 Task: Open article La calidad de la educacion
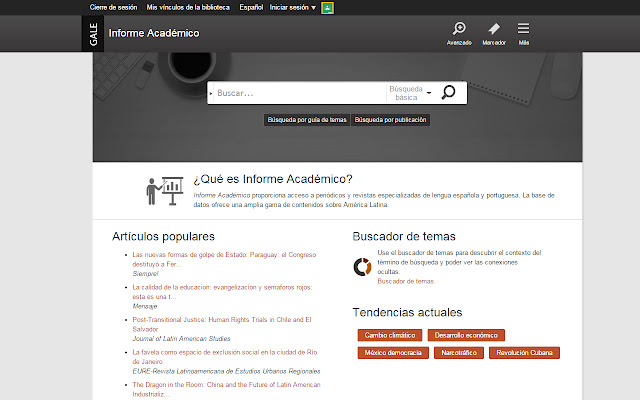tap(222, 292)
